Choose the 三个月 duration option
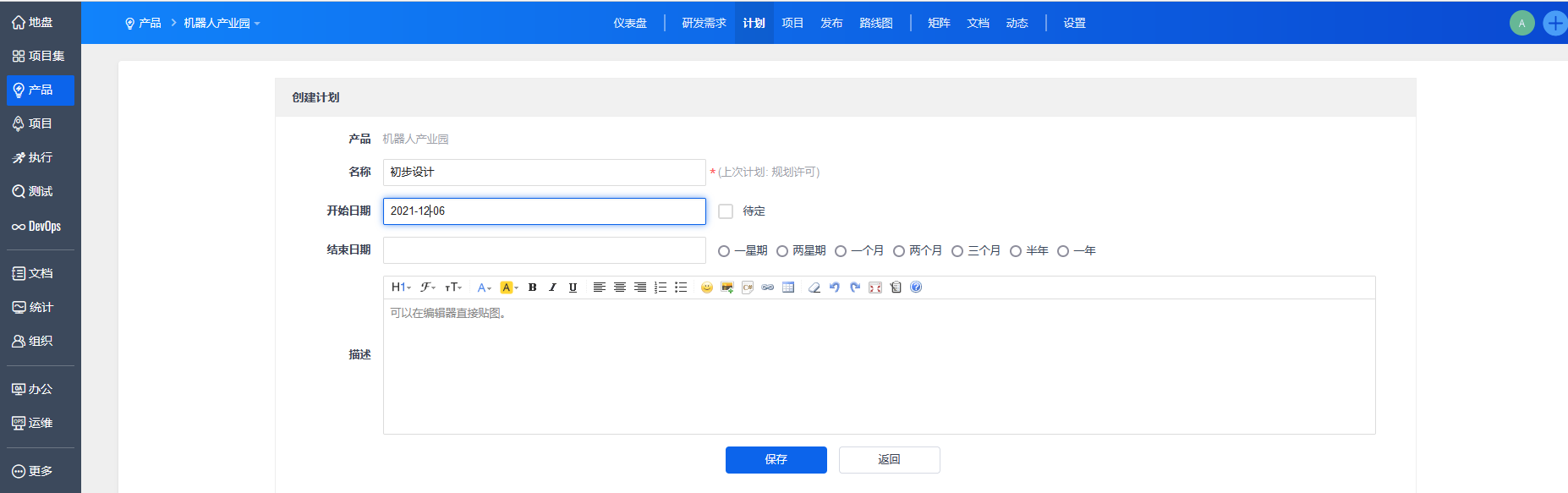This screenshot has height=493, width=1568. (957, 251)
